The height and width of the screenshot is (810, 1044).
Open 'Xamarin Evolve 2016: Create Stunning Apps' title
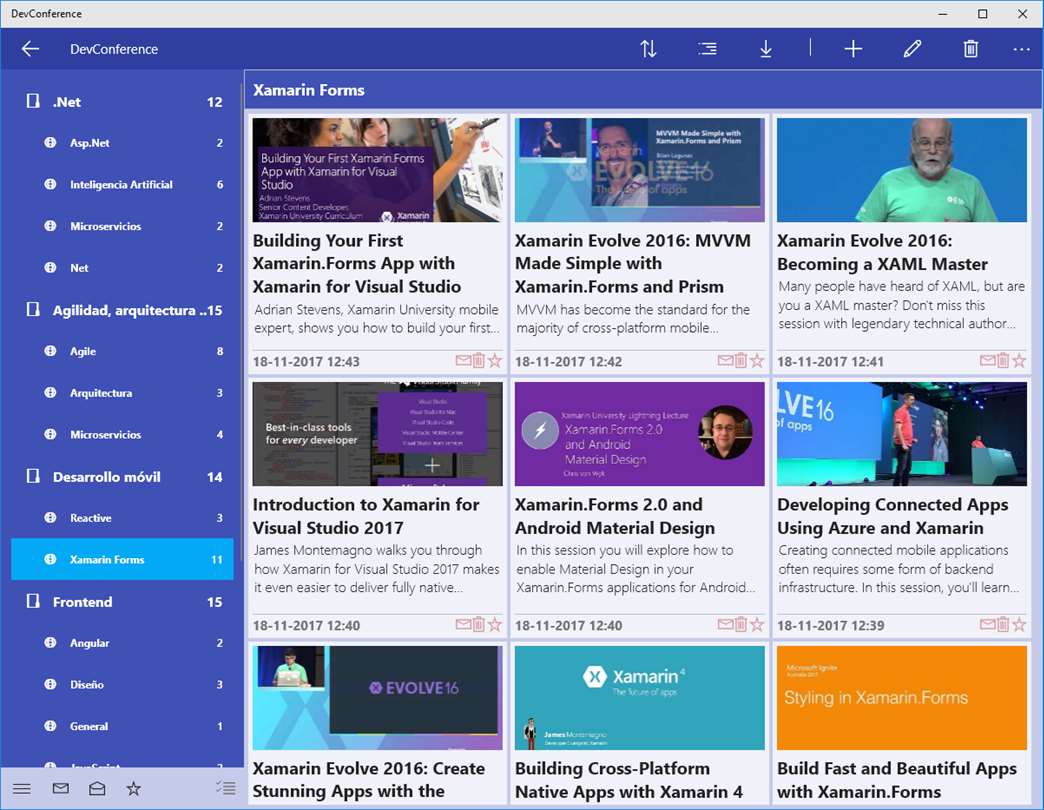(x=369, y=779)
